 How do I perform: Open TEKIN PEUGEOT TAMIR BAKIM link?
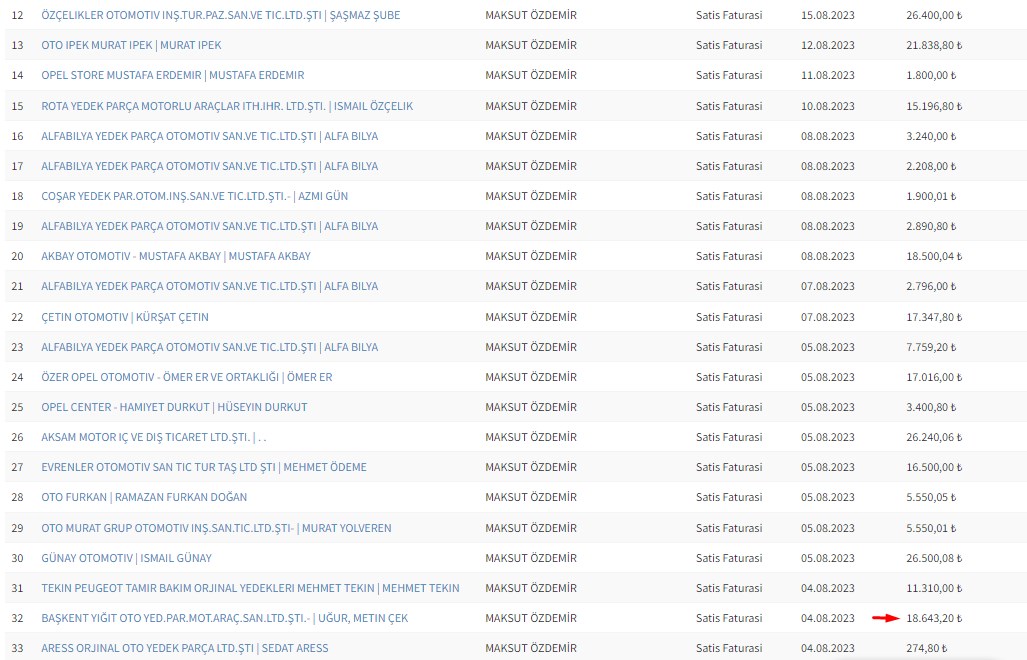pos(250,588)
